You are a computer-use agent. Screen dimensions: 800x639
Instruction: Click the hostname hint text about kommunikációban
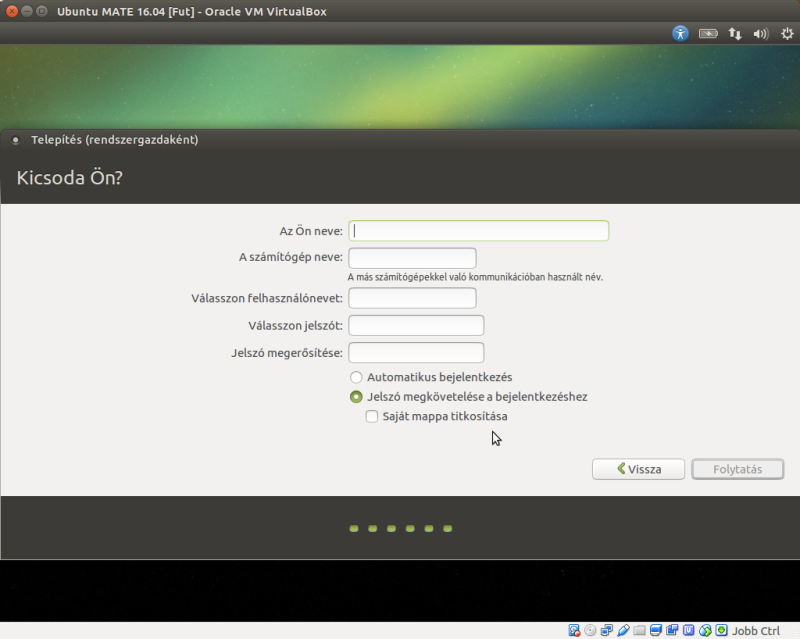(475, 277)
